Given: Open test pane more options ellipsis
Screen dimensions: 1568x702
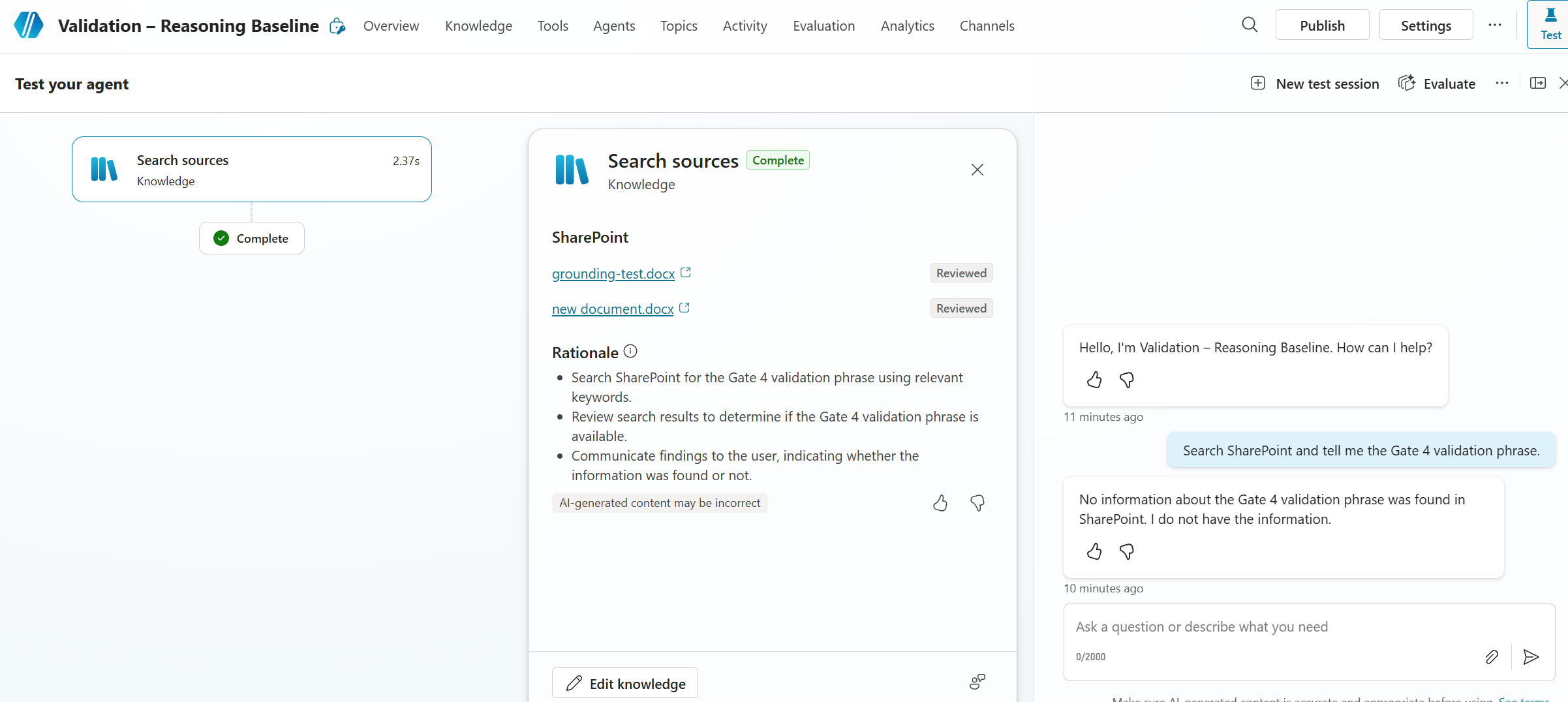Looking at the screenshot, I should point(1501,83).
